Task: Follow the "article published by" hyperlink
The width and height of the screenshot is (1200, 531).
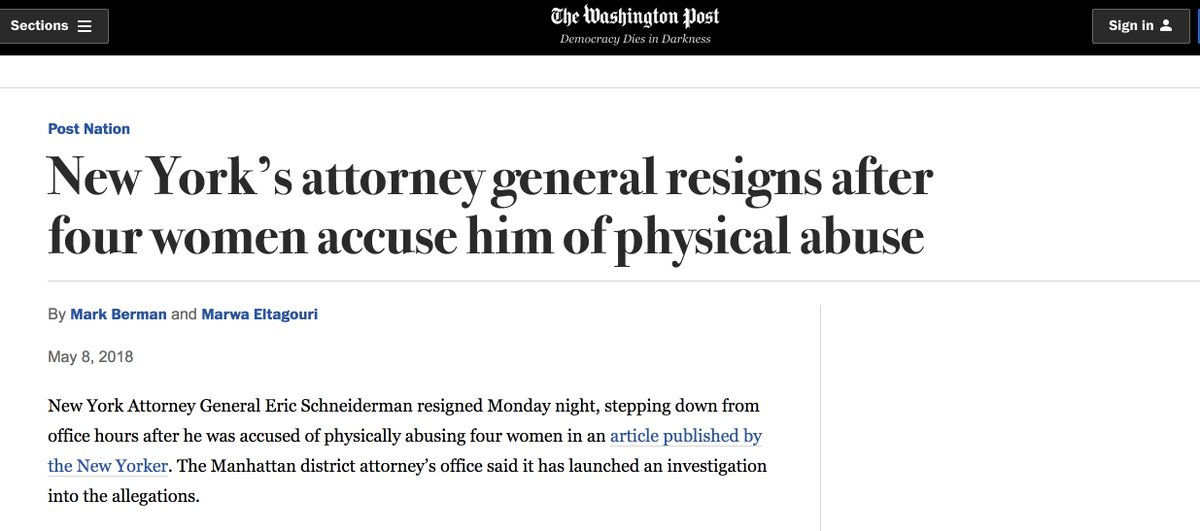Action: click(686, 436)
